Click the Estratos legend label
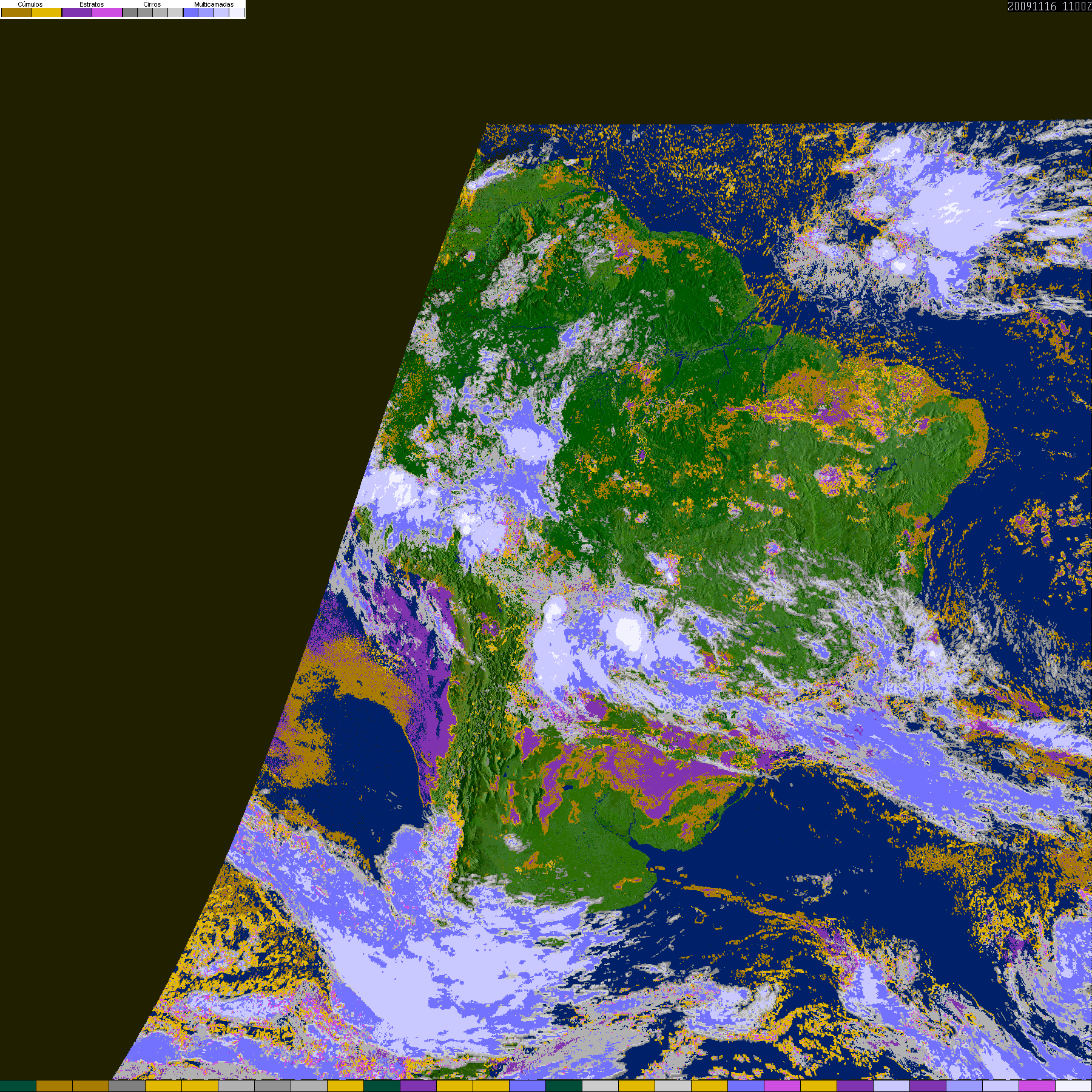Screen dimensions: 1092x1092 tap(92, 4)
